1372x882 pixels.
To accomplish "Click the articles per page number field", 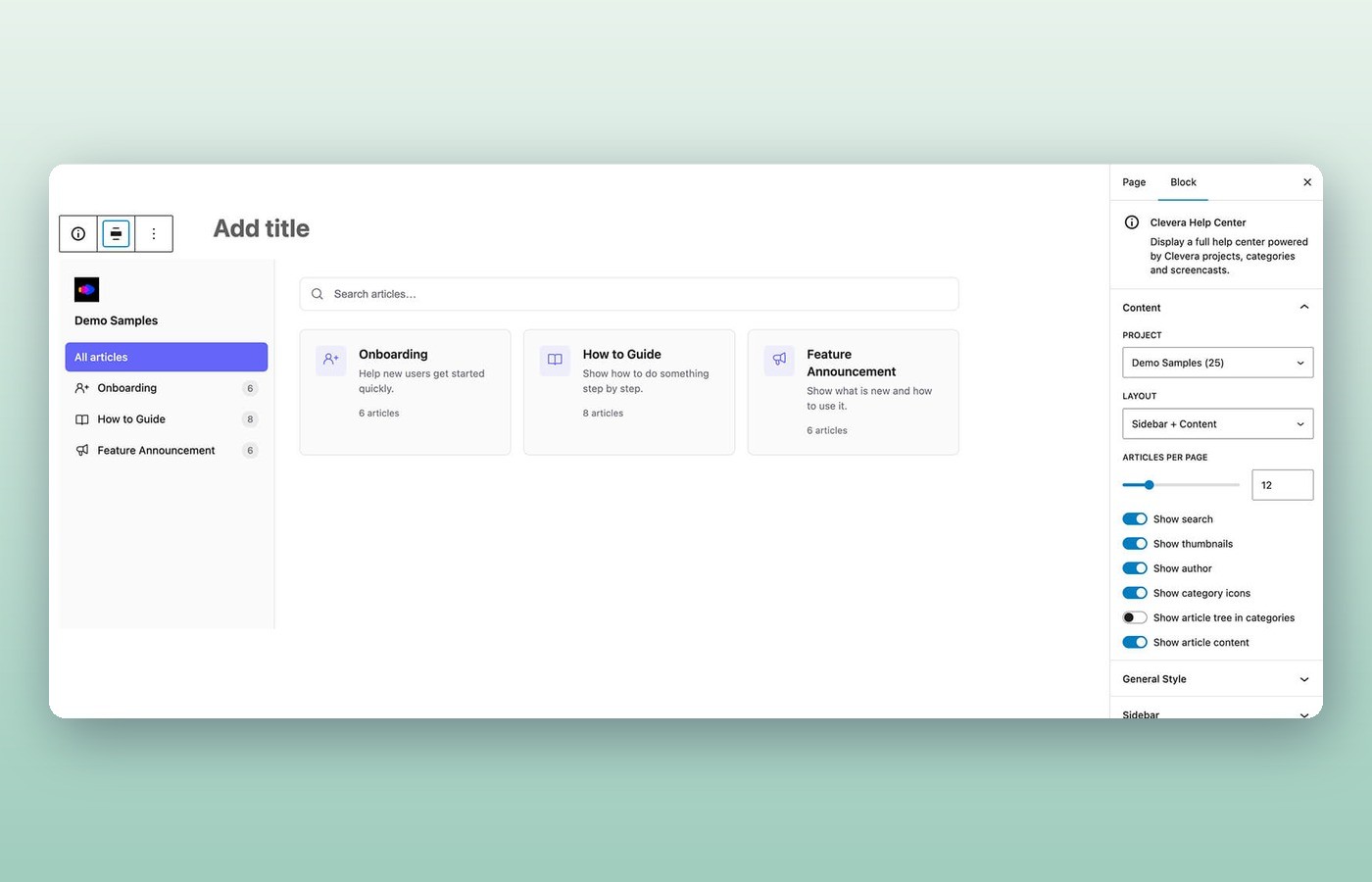I will (1283, 485).
